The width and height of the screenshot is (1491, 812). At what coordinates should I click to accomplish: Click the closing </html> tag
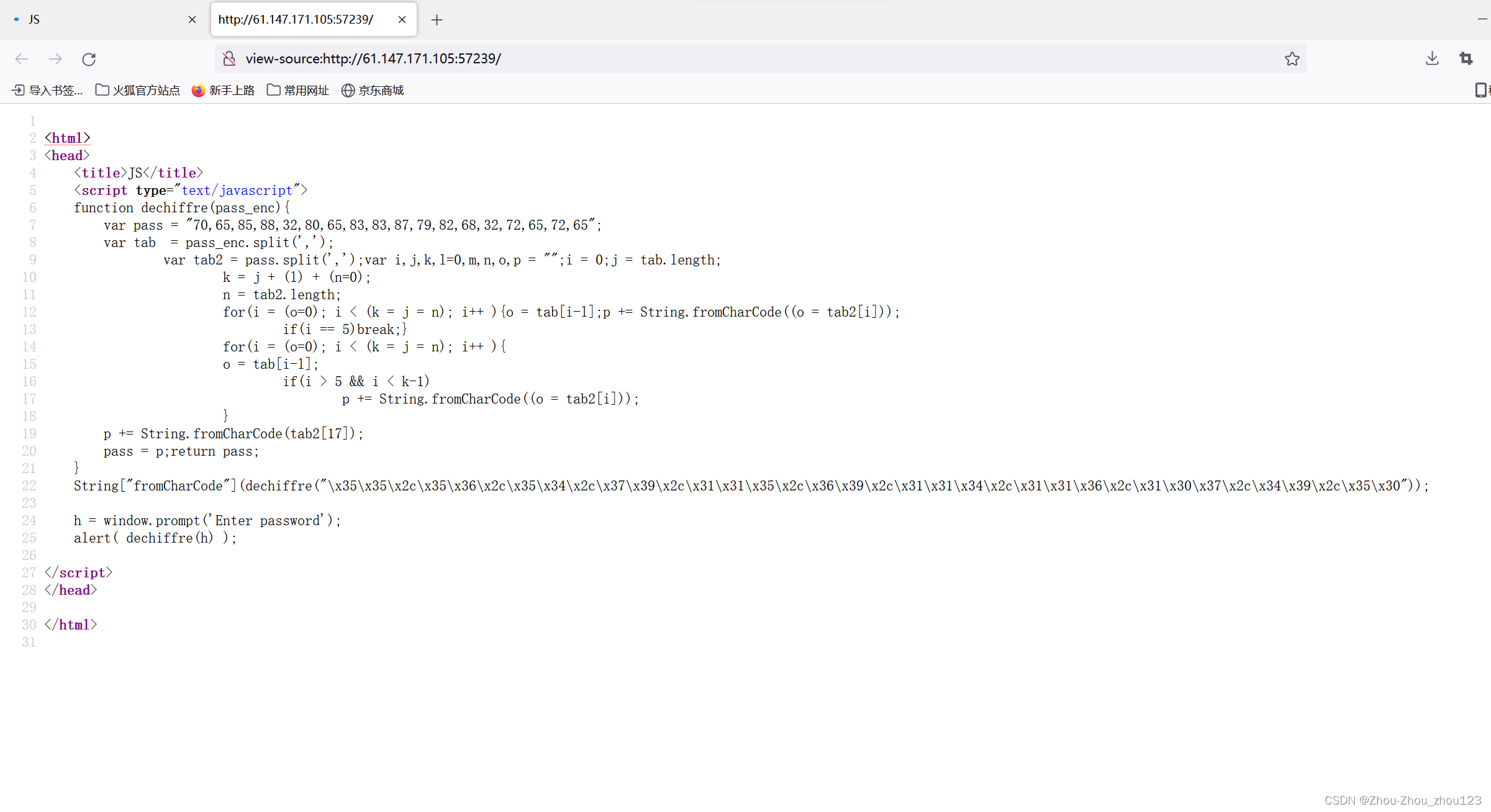pyautogui.click(x=71, y=625)
